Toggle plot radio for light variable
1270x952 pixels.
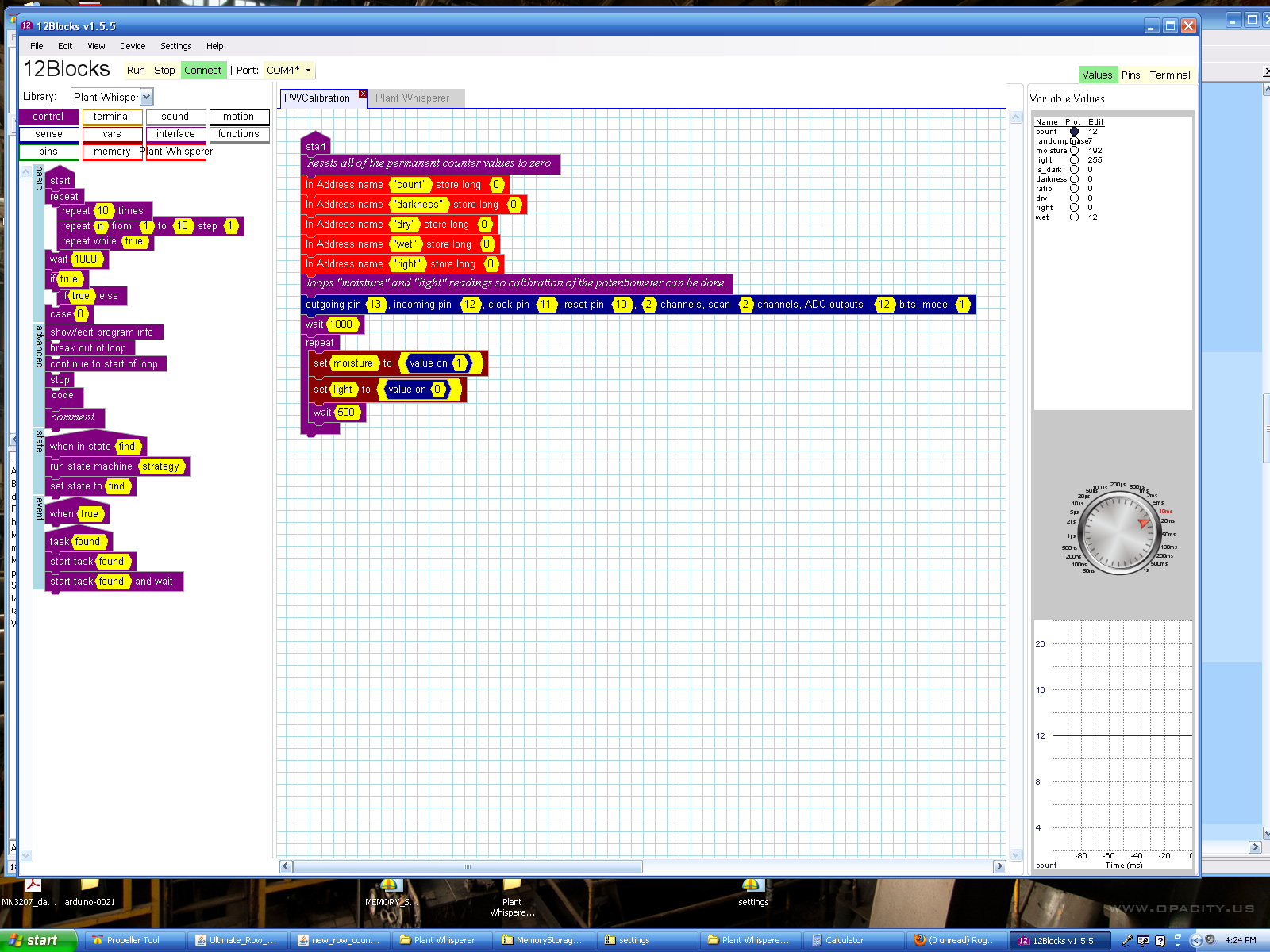coord(1074,160)
